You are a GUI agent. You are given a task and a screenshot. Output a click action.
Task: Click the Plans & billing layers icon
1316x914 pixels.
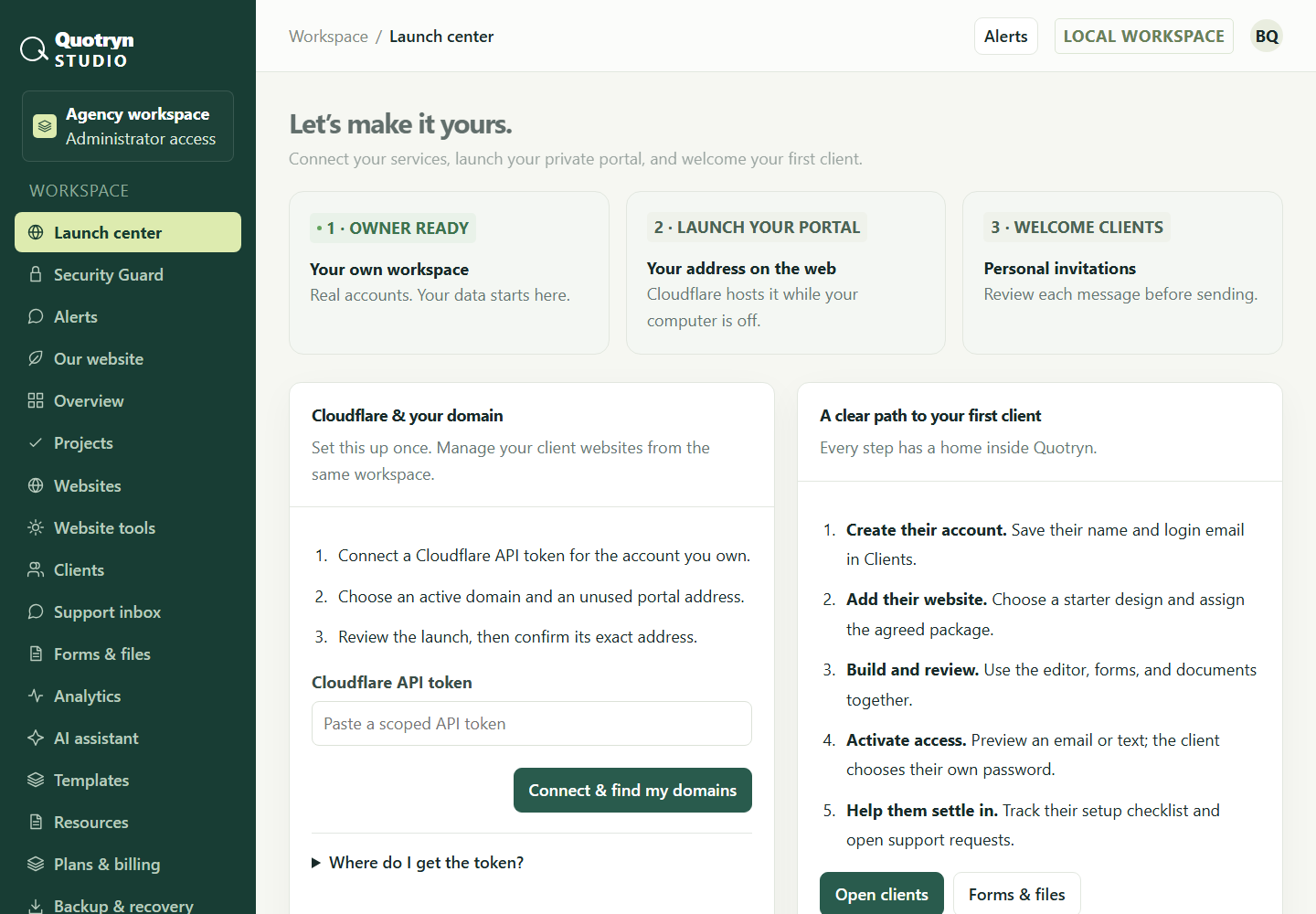[x=36, y=864]
